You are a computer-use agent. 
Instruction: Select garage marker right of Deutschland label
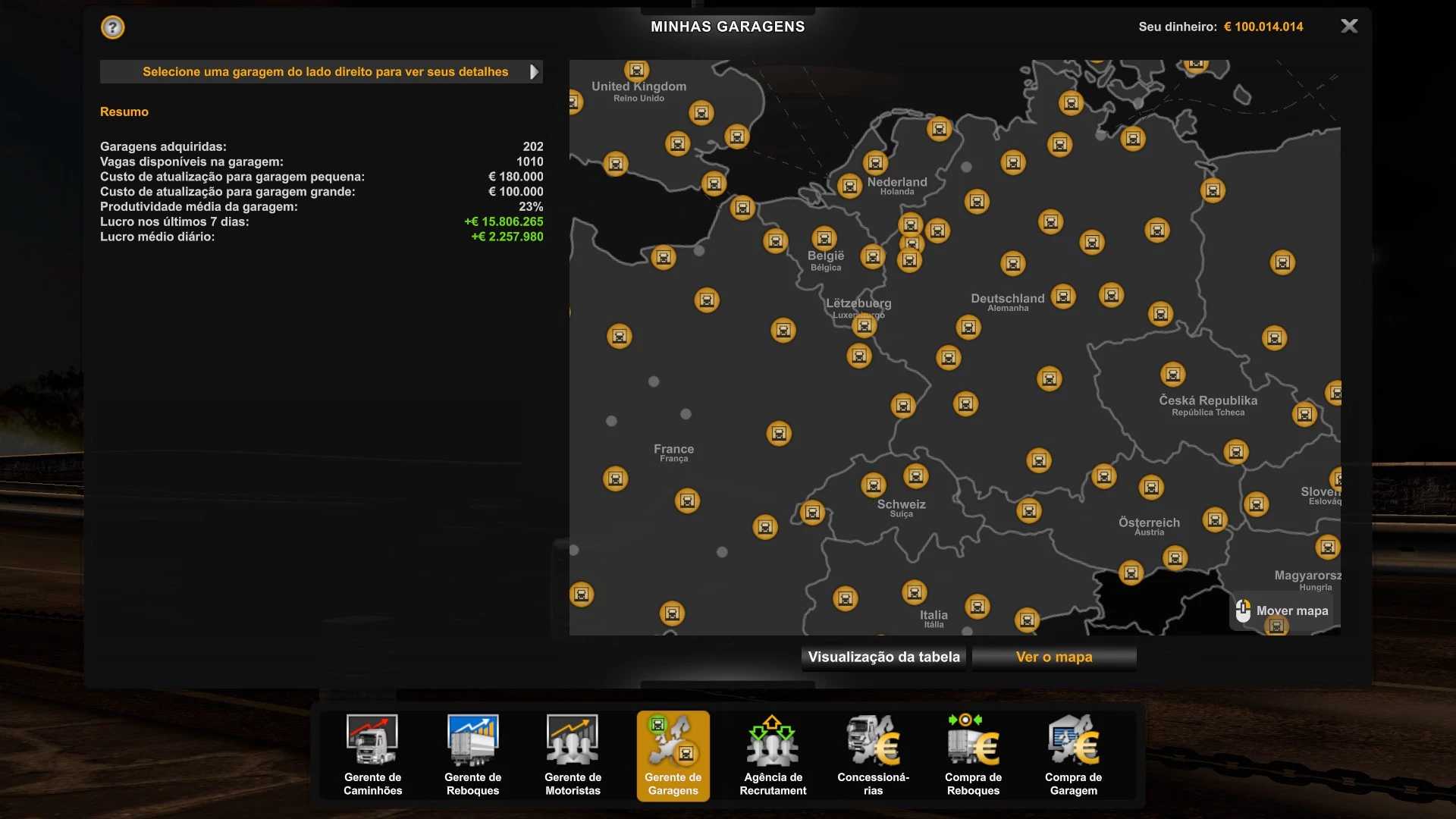tap(1063, 297)
